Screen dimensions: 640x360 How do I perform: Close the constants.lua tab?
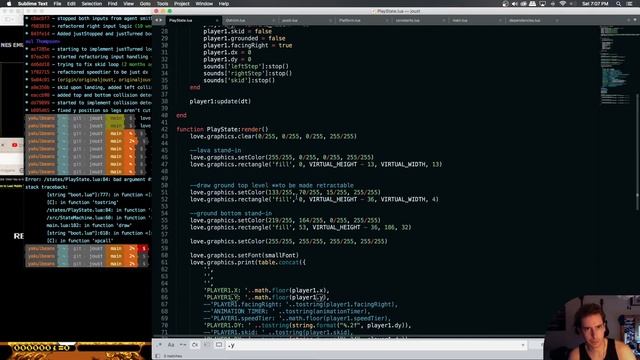click(x=444, y=20)
